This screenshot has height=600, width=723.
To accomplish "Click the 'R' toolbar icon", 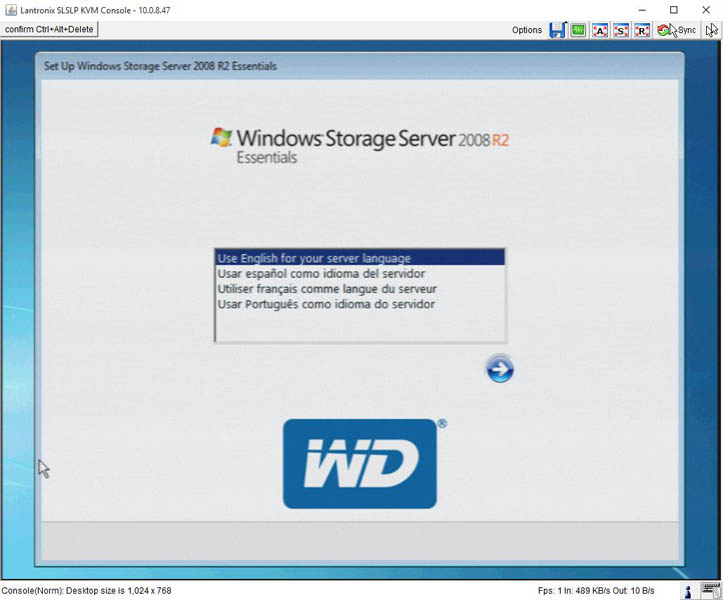I will tap(642, 30).
